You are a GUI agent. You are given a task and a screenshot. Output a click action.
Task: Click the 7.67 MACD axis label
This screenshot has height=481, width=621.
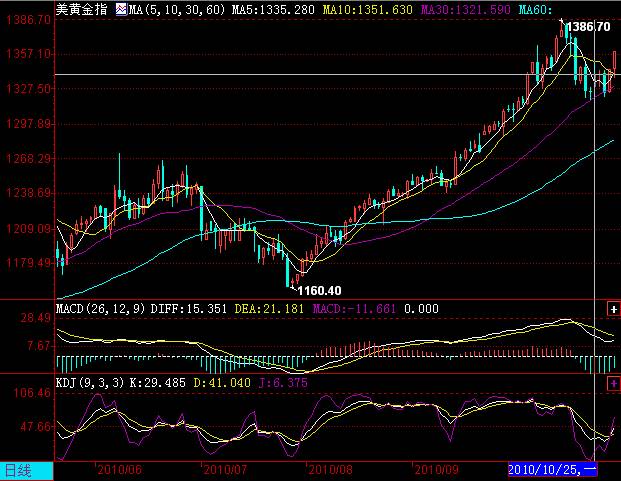[x=39, y=346]
